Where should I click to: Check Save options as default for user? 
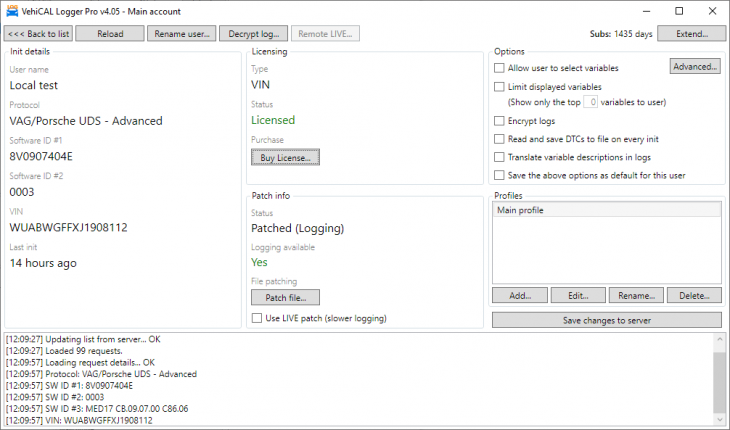pos(500,175)
